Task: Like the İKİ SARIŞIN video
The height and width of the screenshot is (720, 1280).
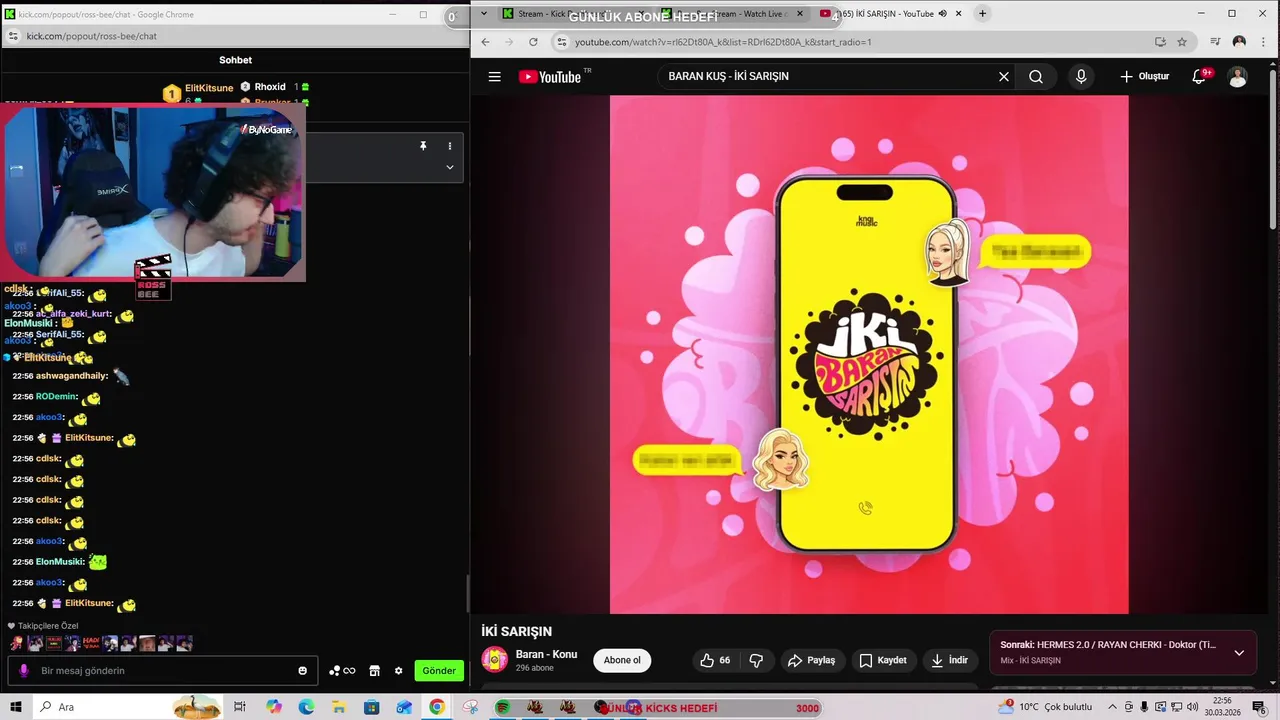Action: [714, 660]
